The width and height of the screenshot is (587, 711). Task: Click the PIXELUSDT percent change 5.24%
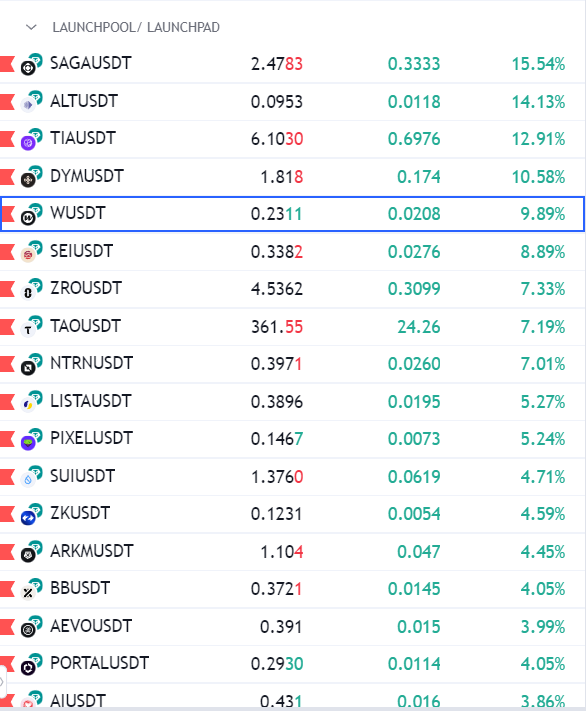[543, 439]
